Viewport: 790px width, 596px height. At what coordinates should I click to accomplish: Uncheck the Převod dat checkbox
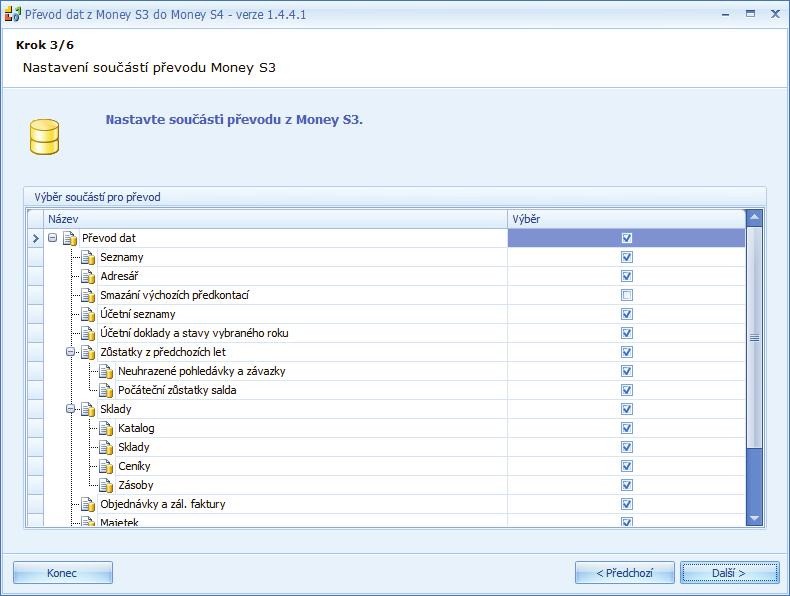click(x=627, y=238)
